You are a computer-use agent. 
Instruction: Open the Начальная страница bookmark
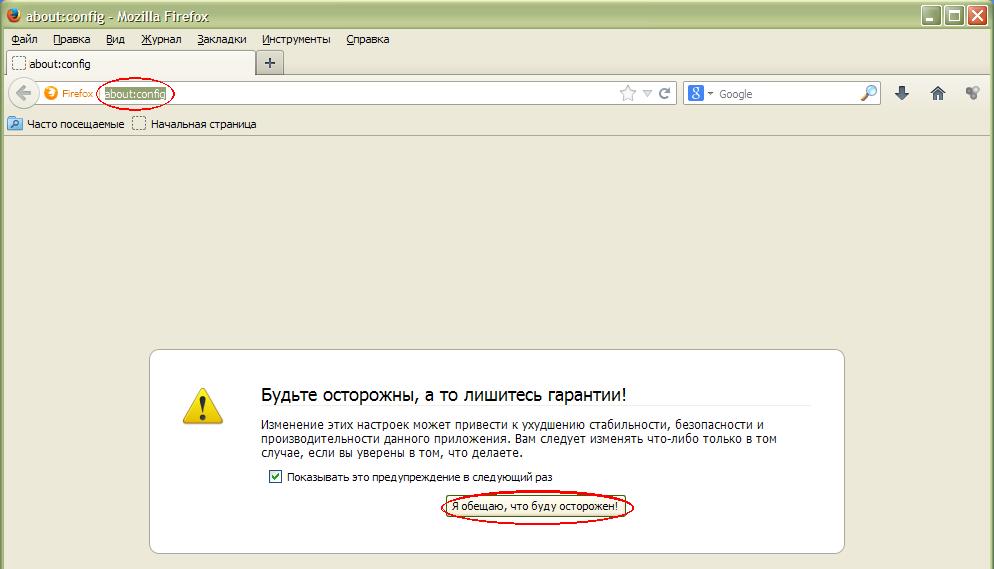[194, 124]
